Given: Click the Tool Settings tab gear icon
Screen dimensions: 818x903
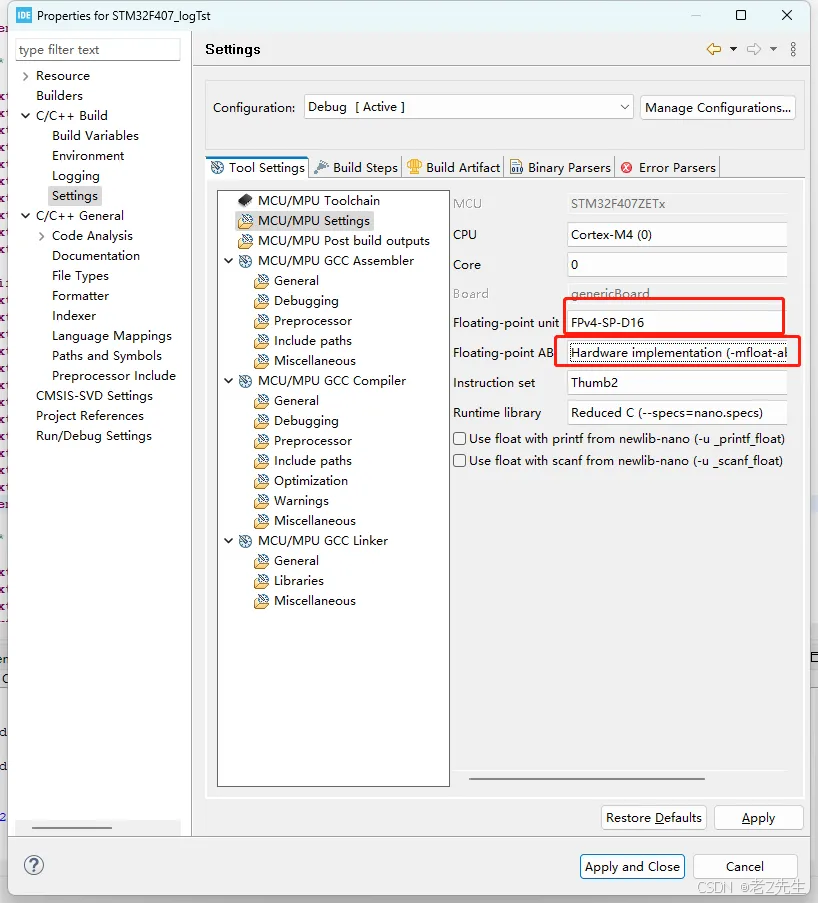Looking at the screenshot, I should click(217, 168).
